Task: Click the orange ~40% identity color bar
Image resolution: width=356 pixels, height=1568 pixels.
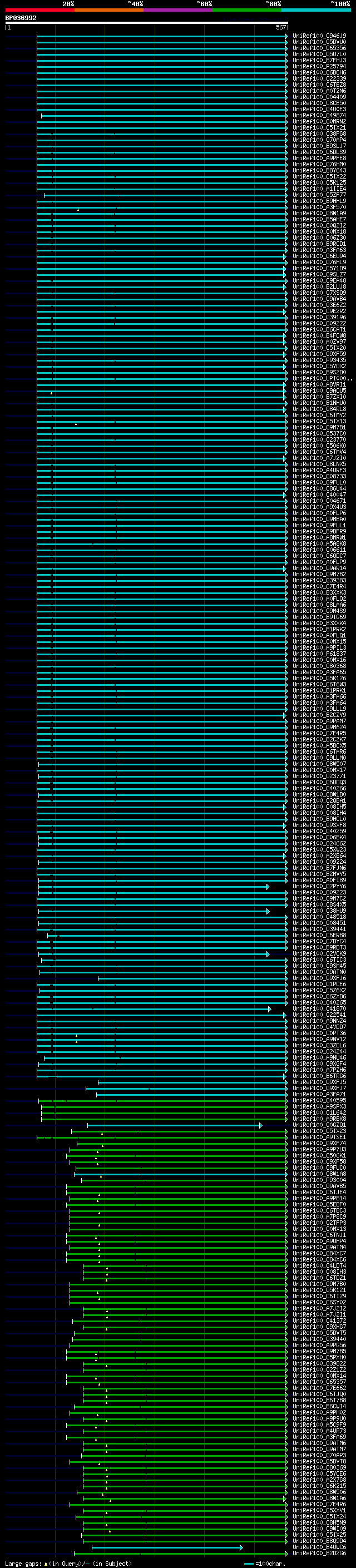Action: (x=109, y=10)
